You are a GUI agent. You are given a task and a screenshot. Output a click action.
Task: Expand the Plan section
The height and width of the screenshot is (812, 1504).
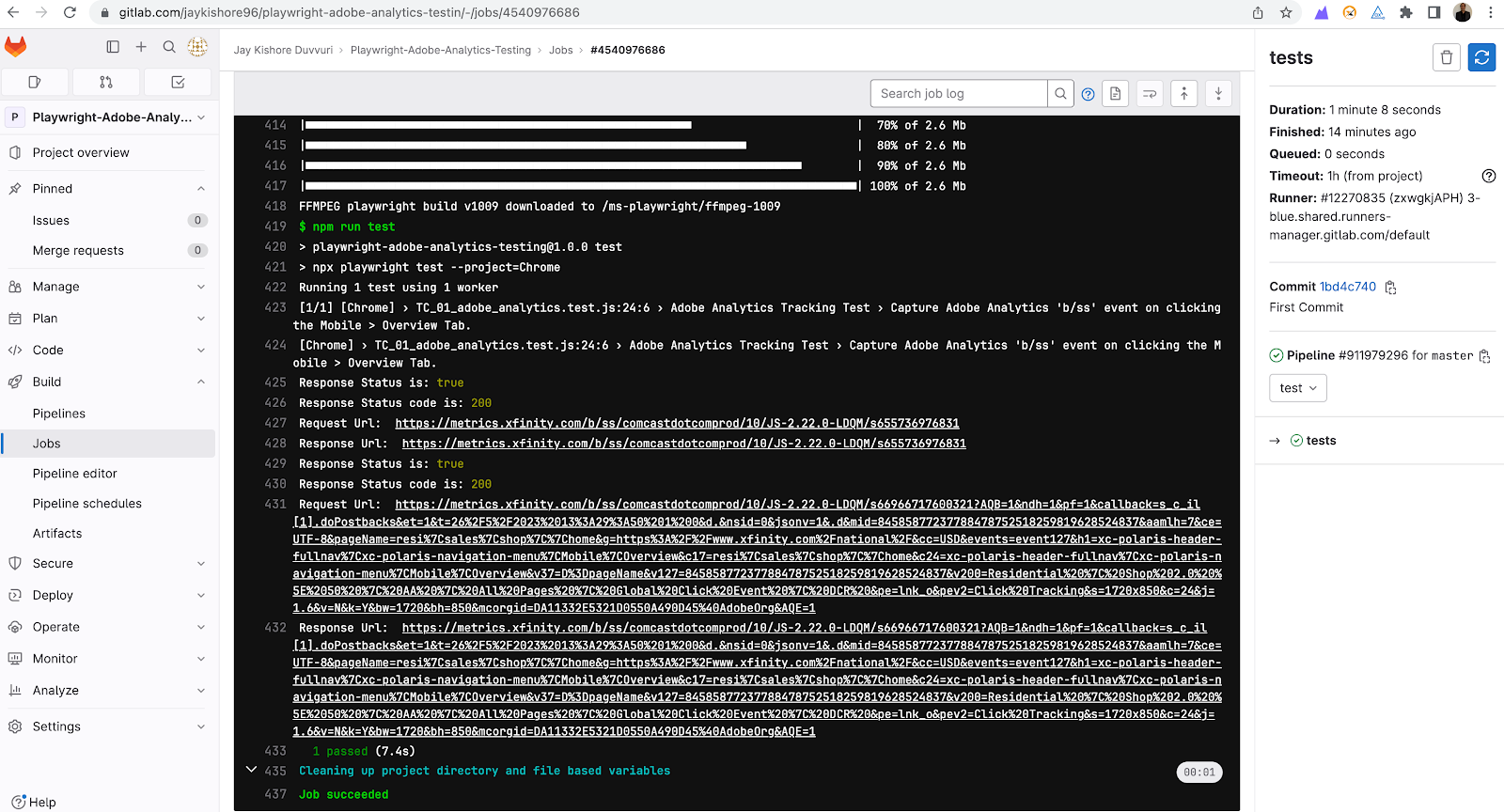pyautogui.click(x=109, y=319)
